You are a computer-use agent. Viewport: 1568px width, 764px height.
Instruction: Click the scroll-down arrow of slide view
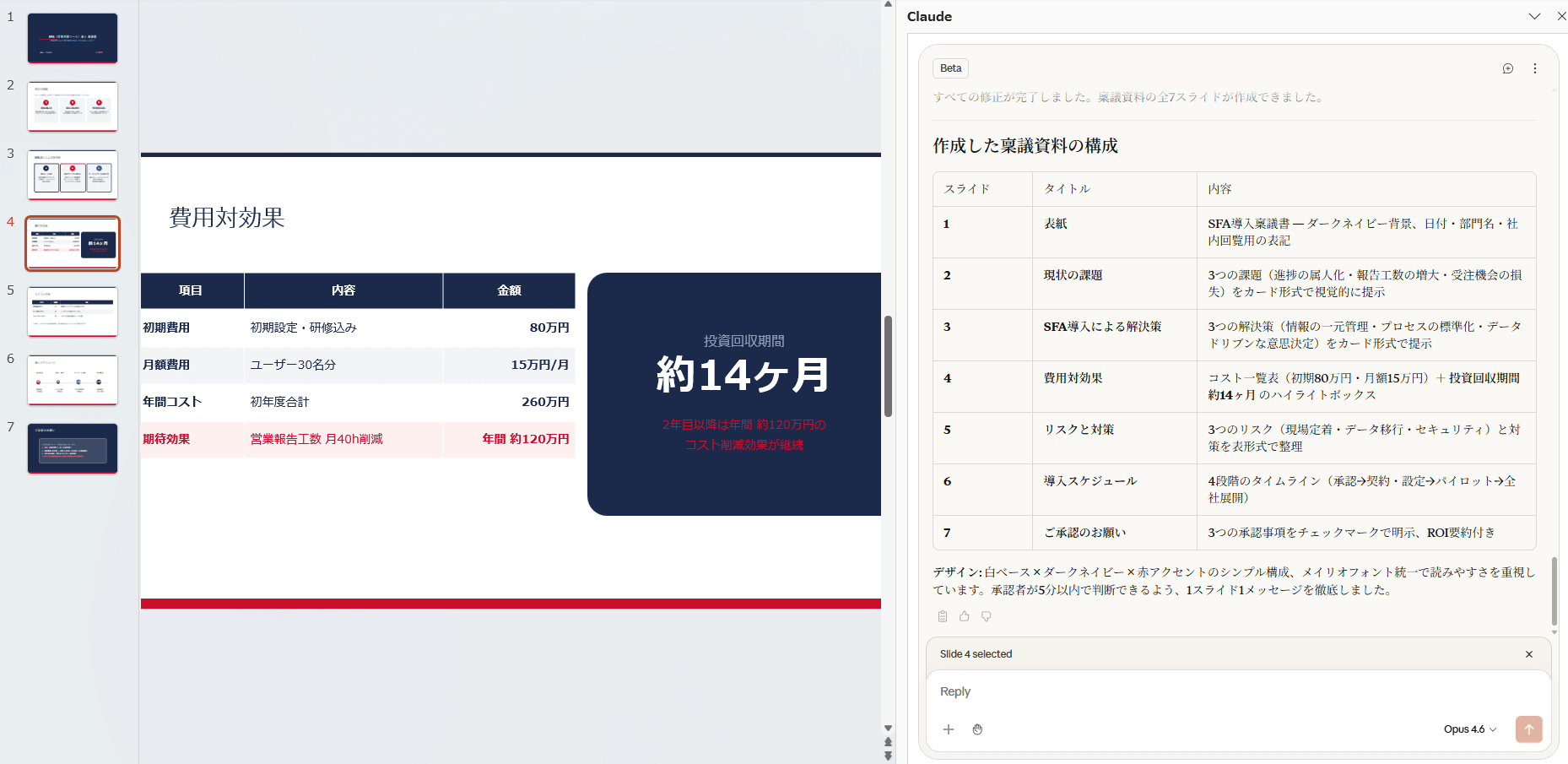click(888, 728)
